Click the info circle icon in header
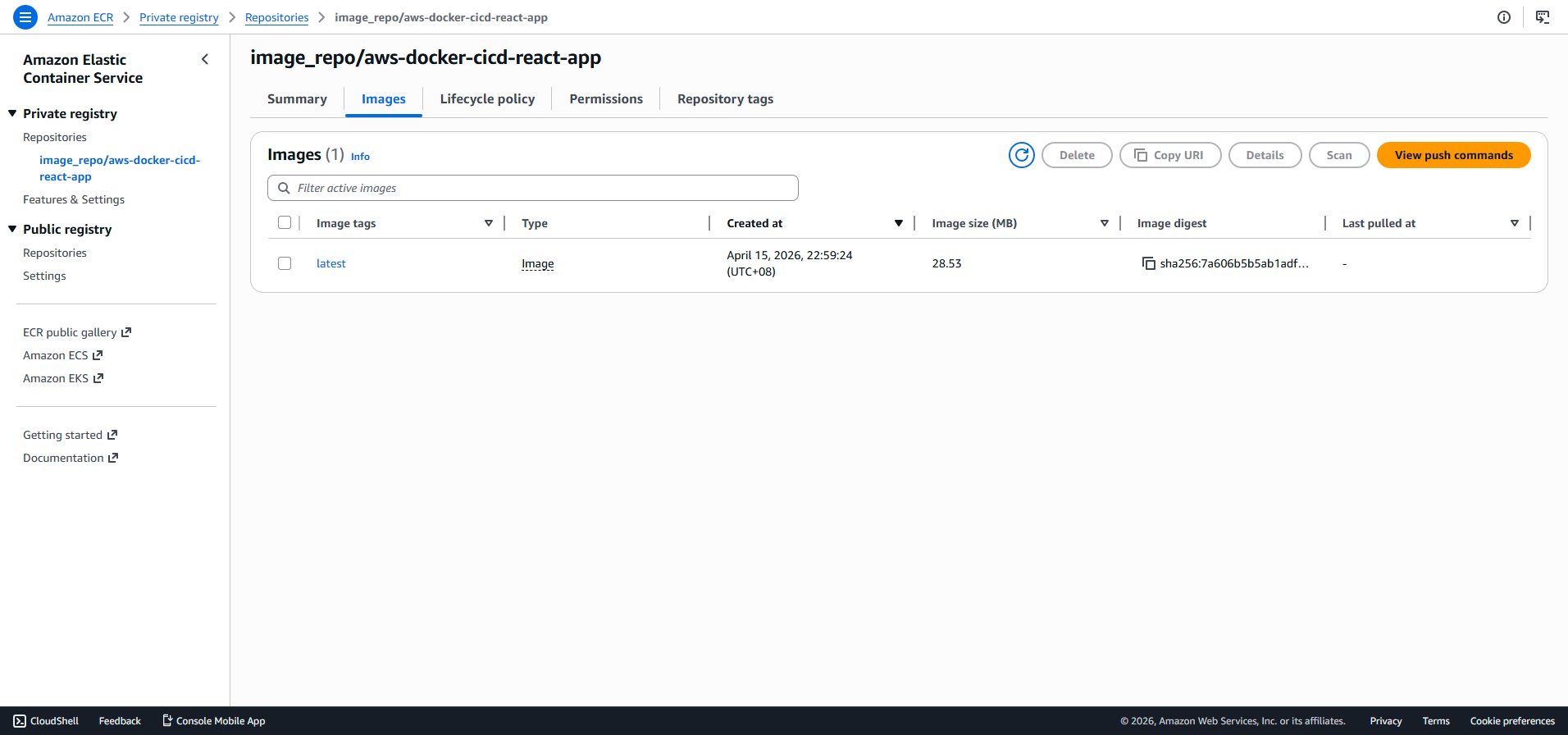Viewport: 1568px width, 735px height. pyautogui.click(x=1503, y=17)
